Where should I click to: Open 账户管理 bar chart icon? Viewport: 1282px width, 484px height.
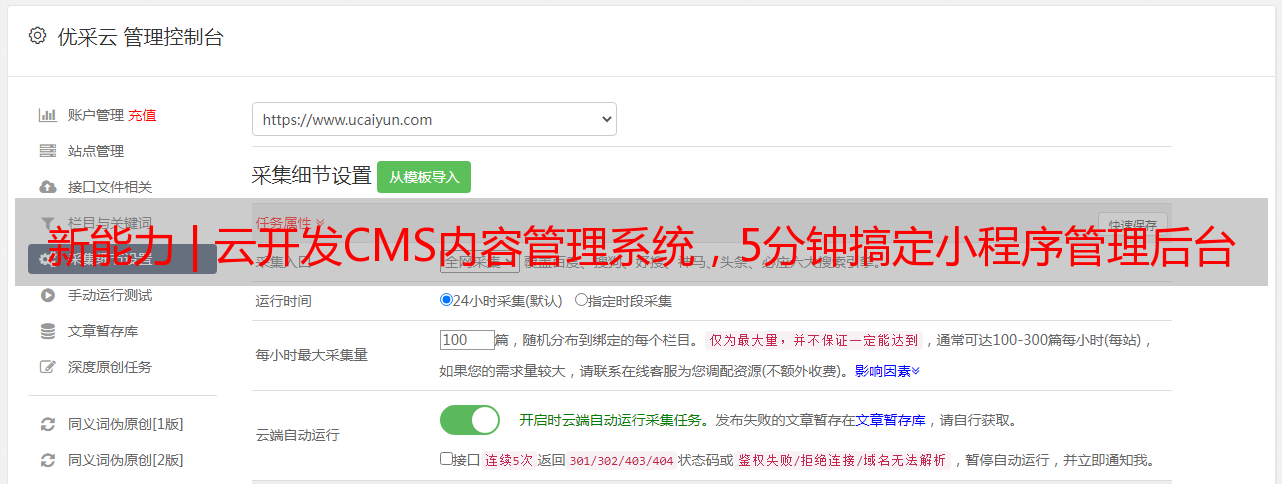pos(47,115)
